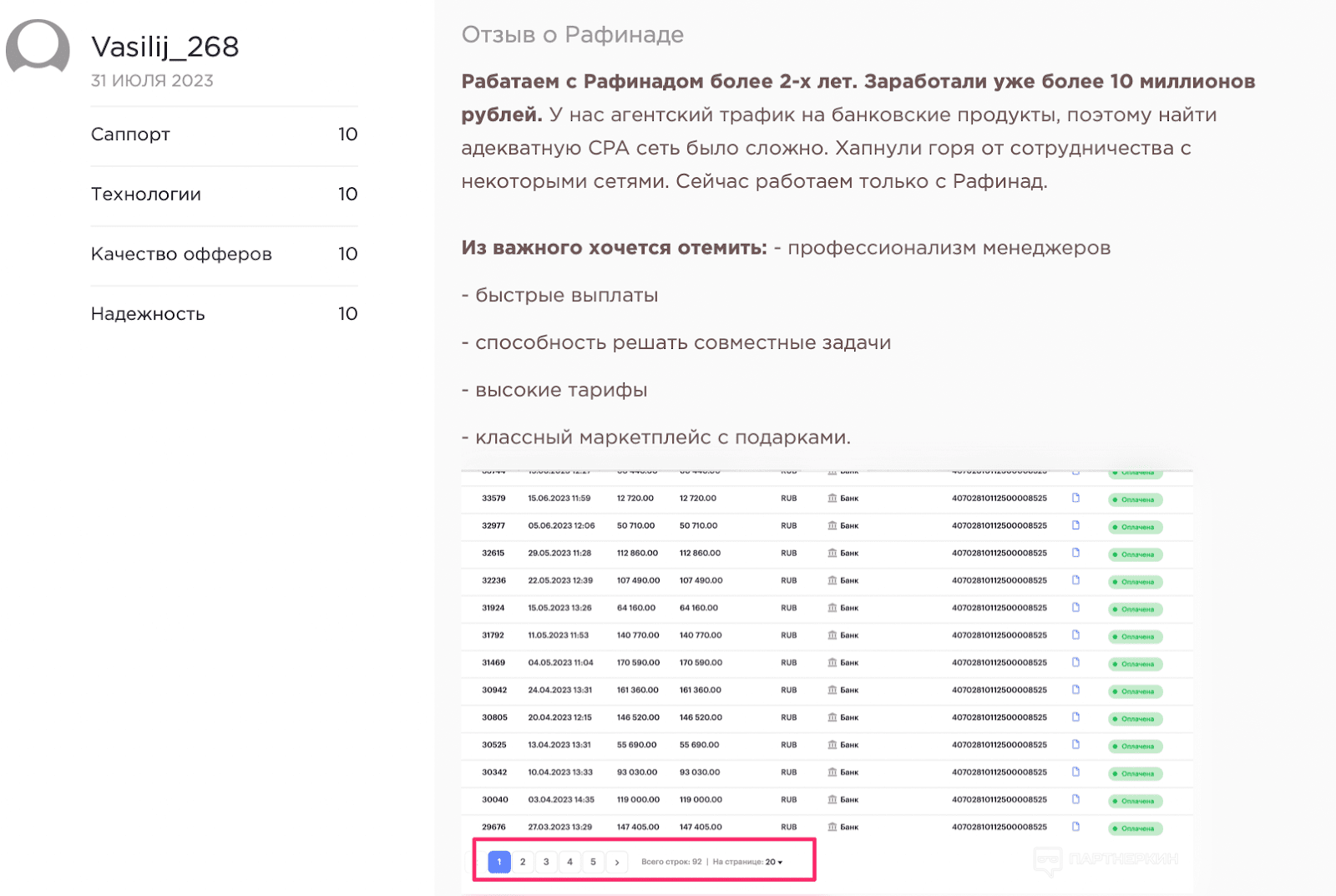Click the '- высокие тарифы' line
This screenshot has height=896, width=1336.
(554, 390)
